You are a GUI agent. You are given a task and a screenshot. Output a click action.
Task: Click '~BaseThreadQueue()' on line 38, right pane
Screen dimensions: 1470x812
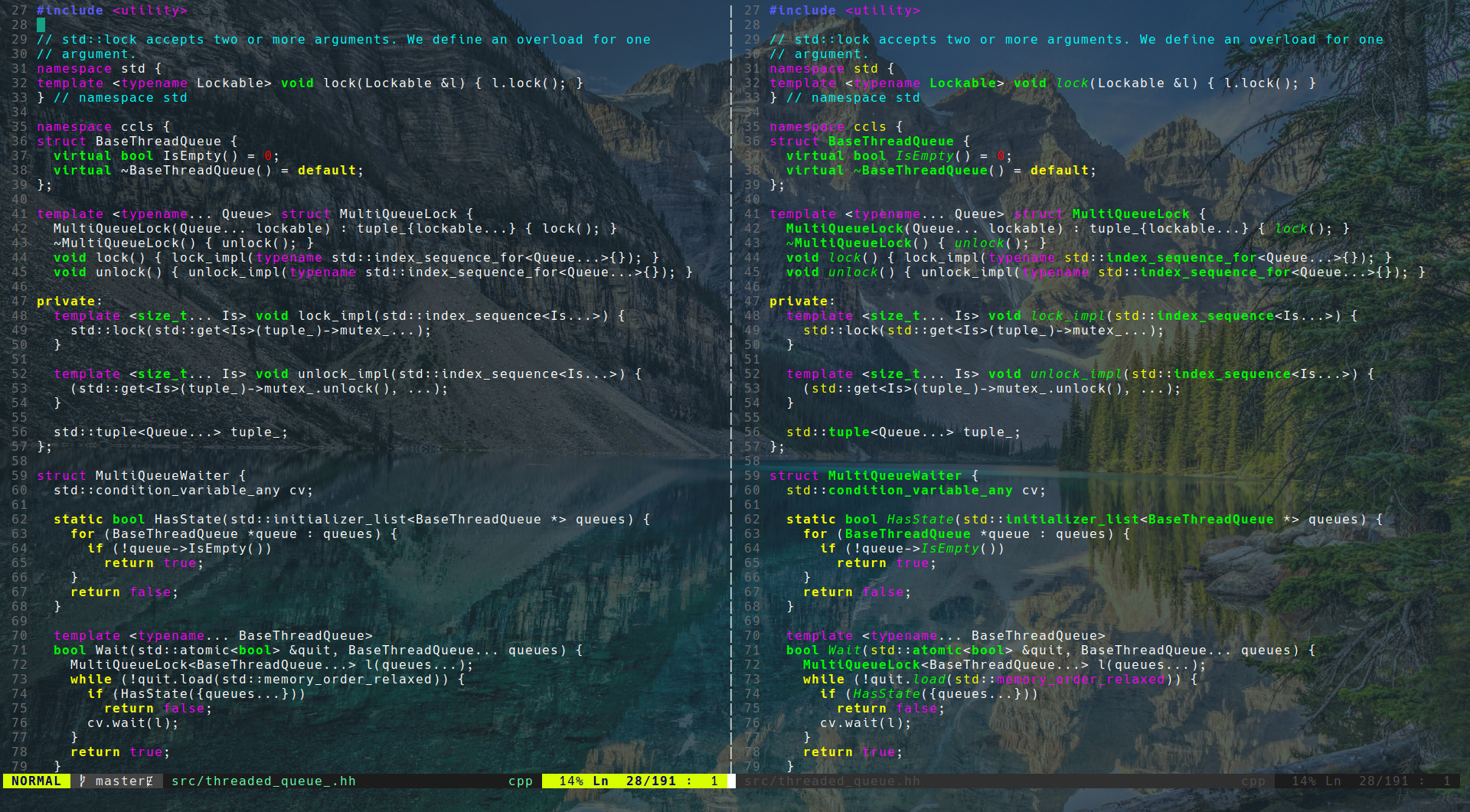pos(929,170)
